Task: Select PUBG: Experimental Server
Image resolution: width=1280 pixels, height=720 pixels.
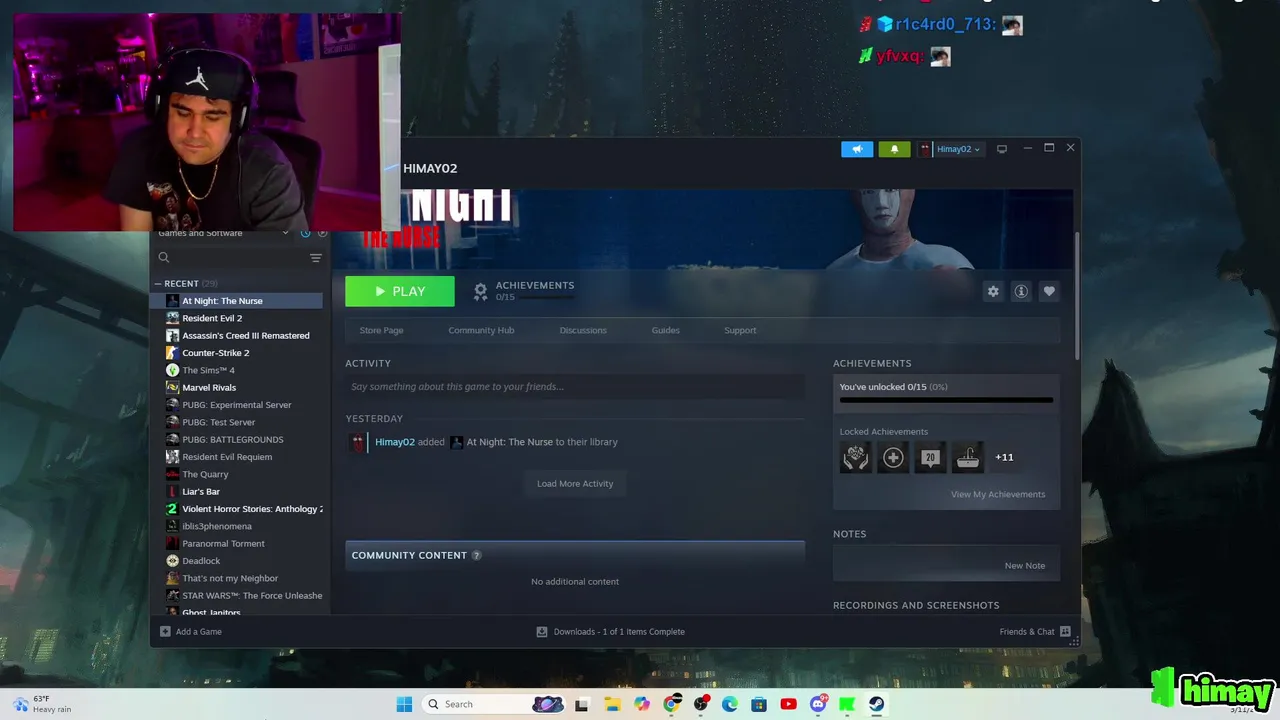Action: (236, 405)
